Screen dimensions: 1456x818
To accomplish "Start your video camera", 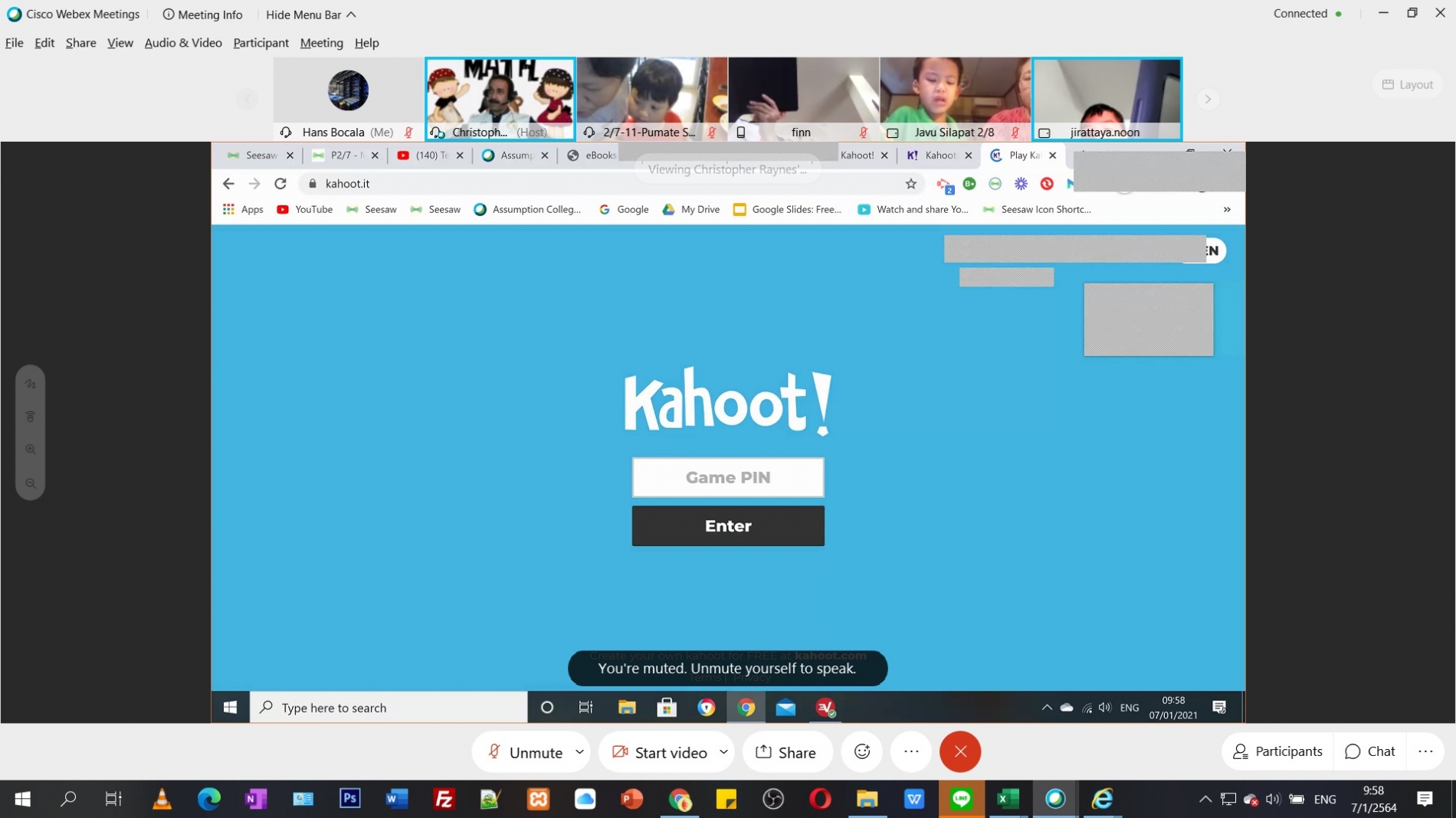I will point(660,752).
